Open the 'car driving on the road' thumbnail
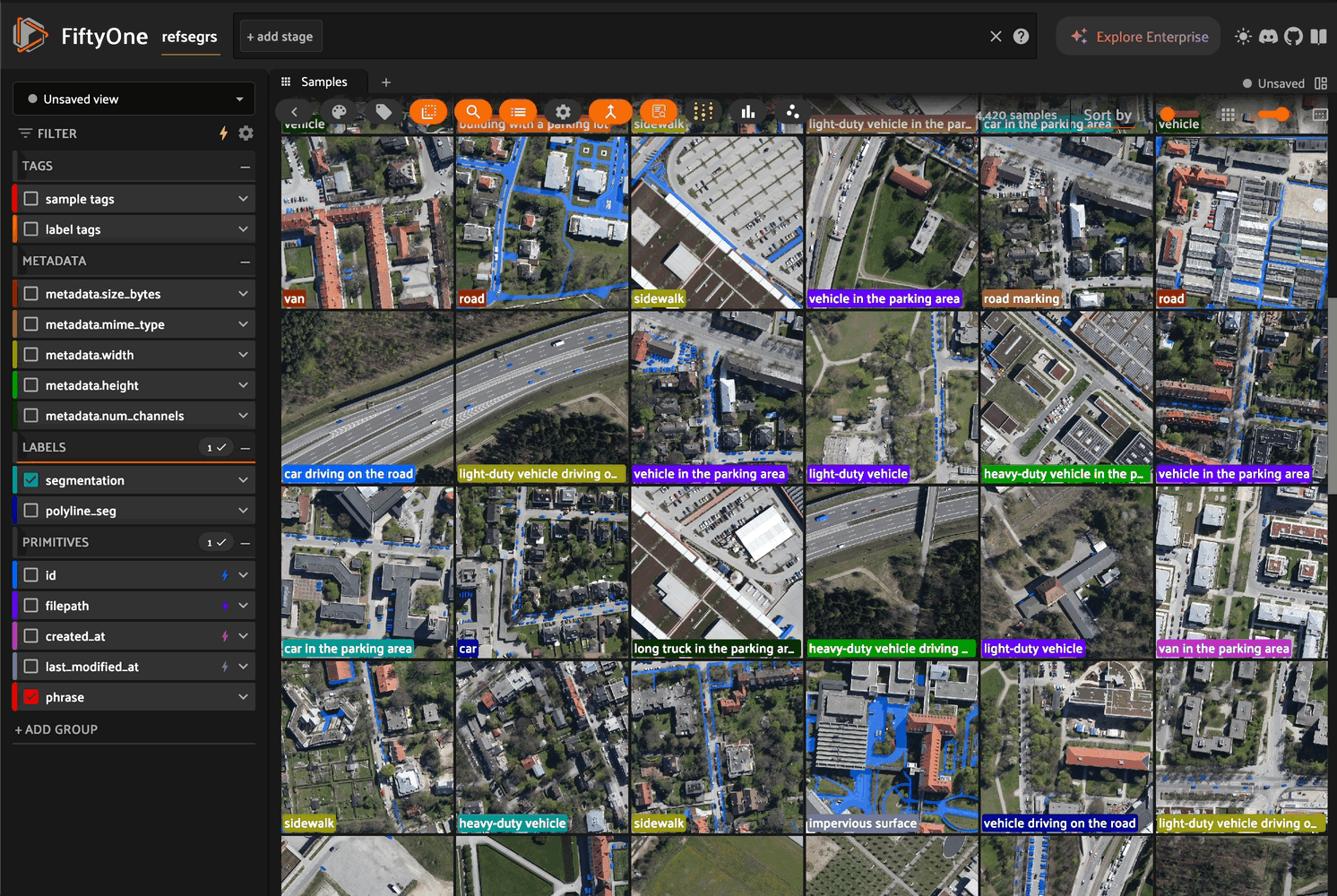This screenshot has width=1337, height=896. 367,397
